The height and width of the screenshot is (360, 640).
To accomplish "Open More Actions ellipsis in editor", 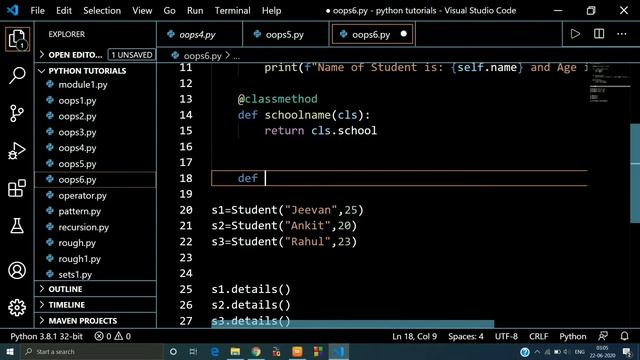I will coord(622,34).
